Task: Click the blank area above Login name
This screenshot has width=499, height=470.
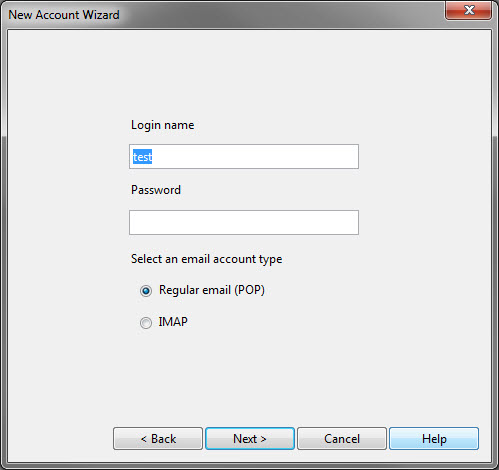Action: pyautogui.click(x=244, y=73)
